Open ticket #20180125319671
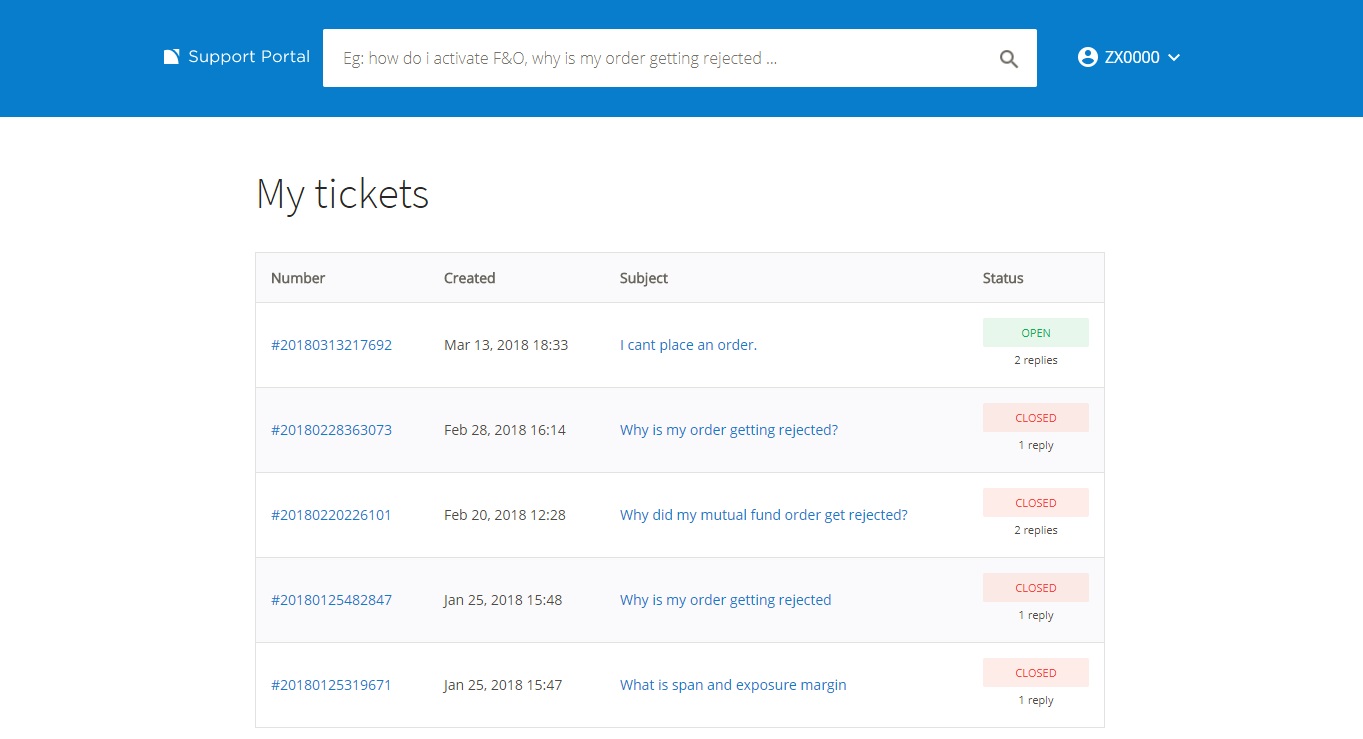Image resolution: width=1363 pixels, height=739 pixels. click(331, 685)
